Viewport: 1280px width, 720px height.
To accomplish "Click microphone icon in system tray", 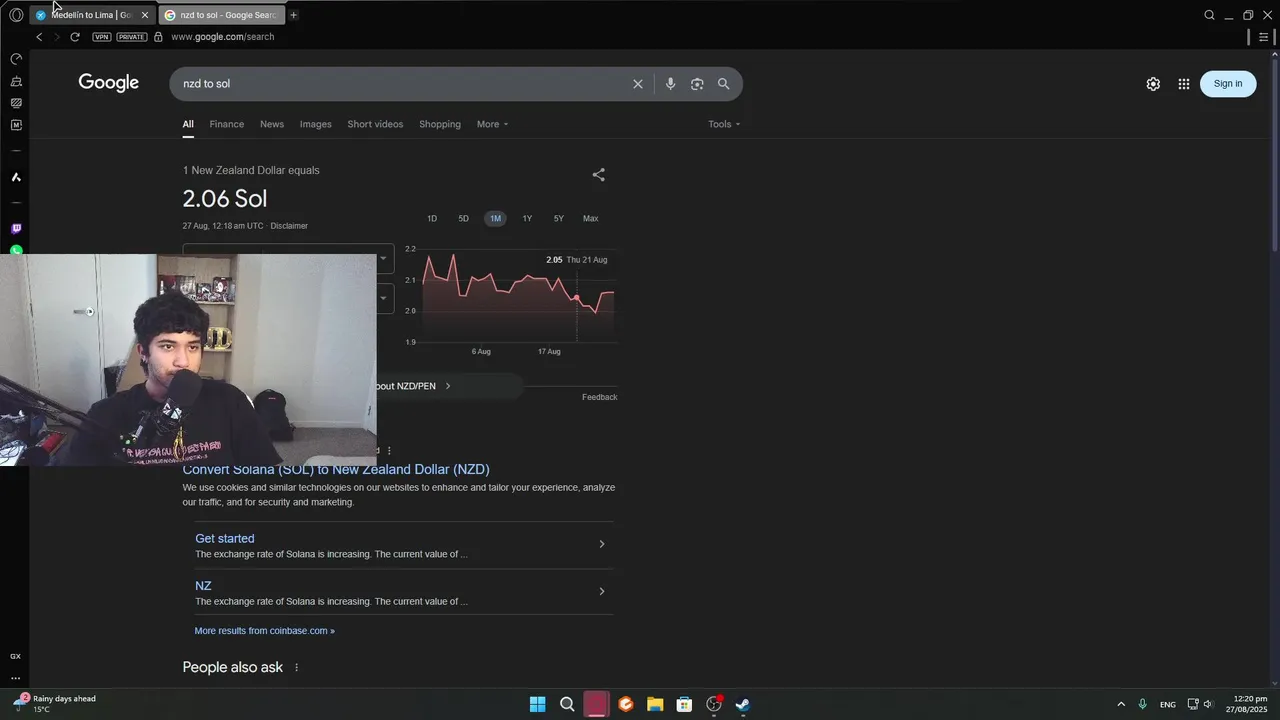I will coord(1142,704).
